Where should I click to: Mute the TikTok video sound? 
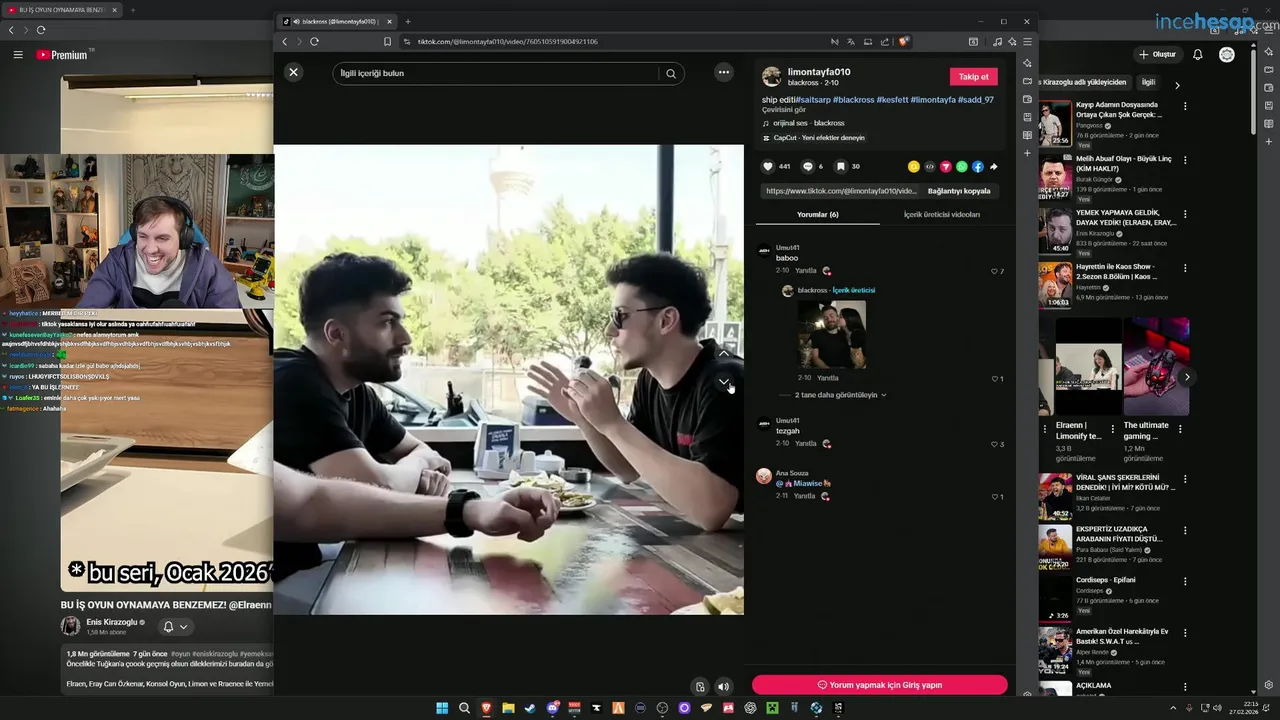(724, 687)
